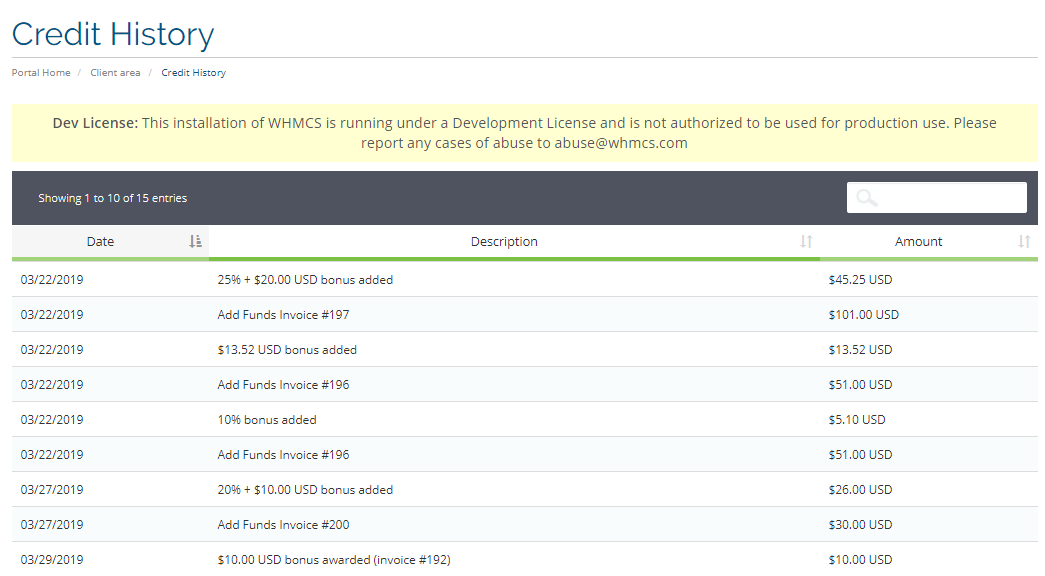
Task: Click the Dev License notice text
Action: click(x=524, y=133)
